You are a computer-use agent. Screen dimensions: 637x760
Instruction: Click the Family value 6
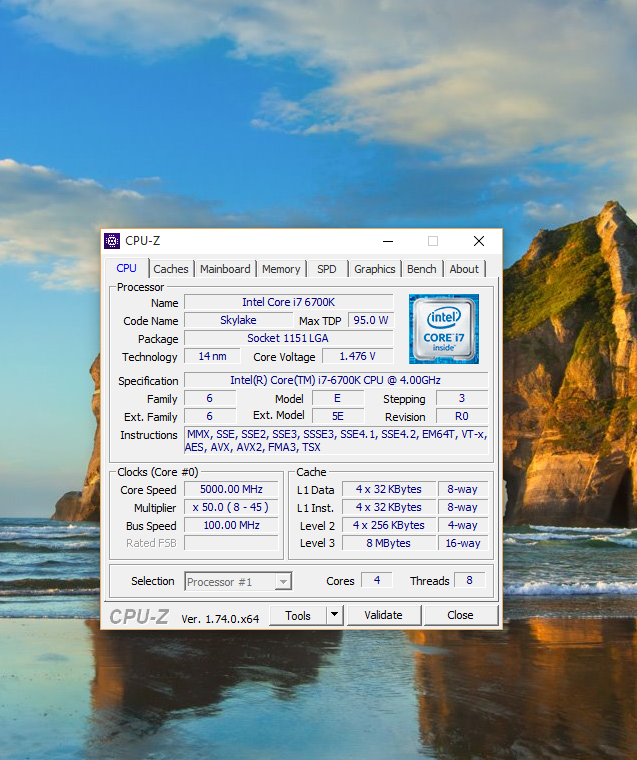coord(210,398)
